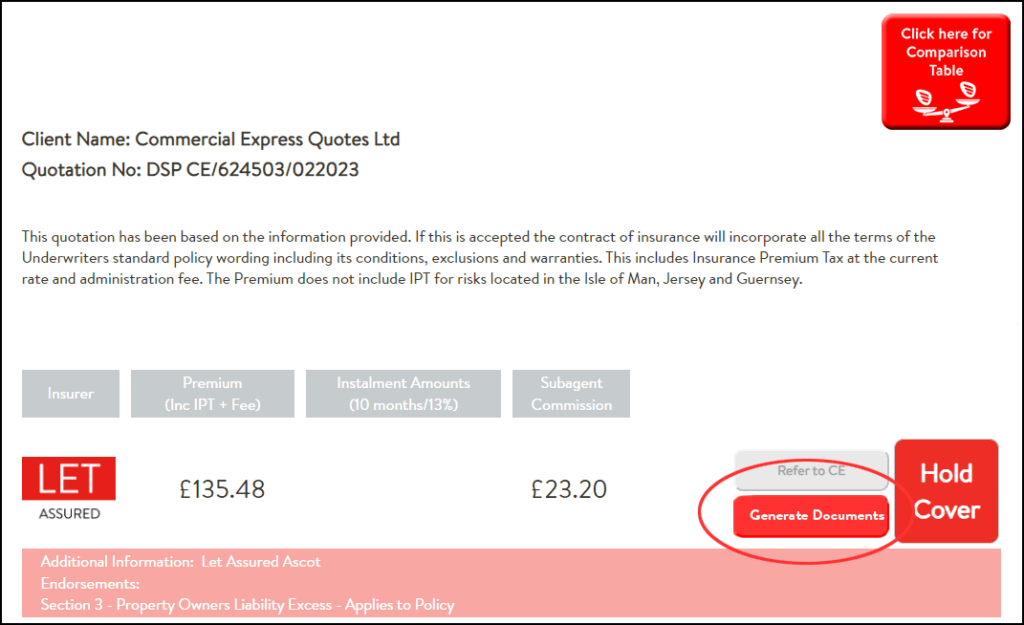This screenshot has height=625, width=1024.
Task: Select the Premium (Inc IPT + Fee) header
Action: click(212, 394)
